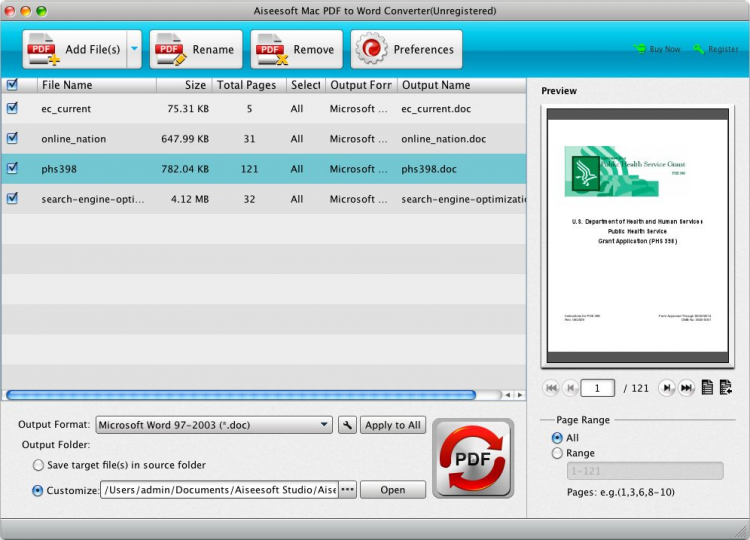The width and height of the screenshot is (750, 540).
Task: Uncheck the phs398 file checkbox
Action: pos(12,168)
